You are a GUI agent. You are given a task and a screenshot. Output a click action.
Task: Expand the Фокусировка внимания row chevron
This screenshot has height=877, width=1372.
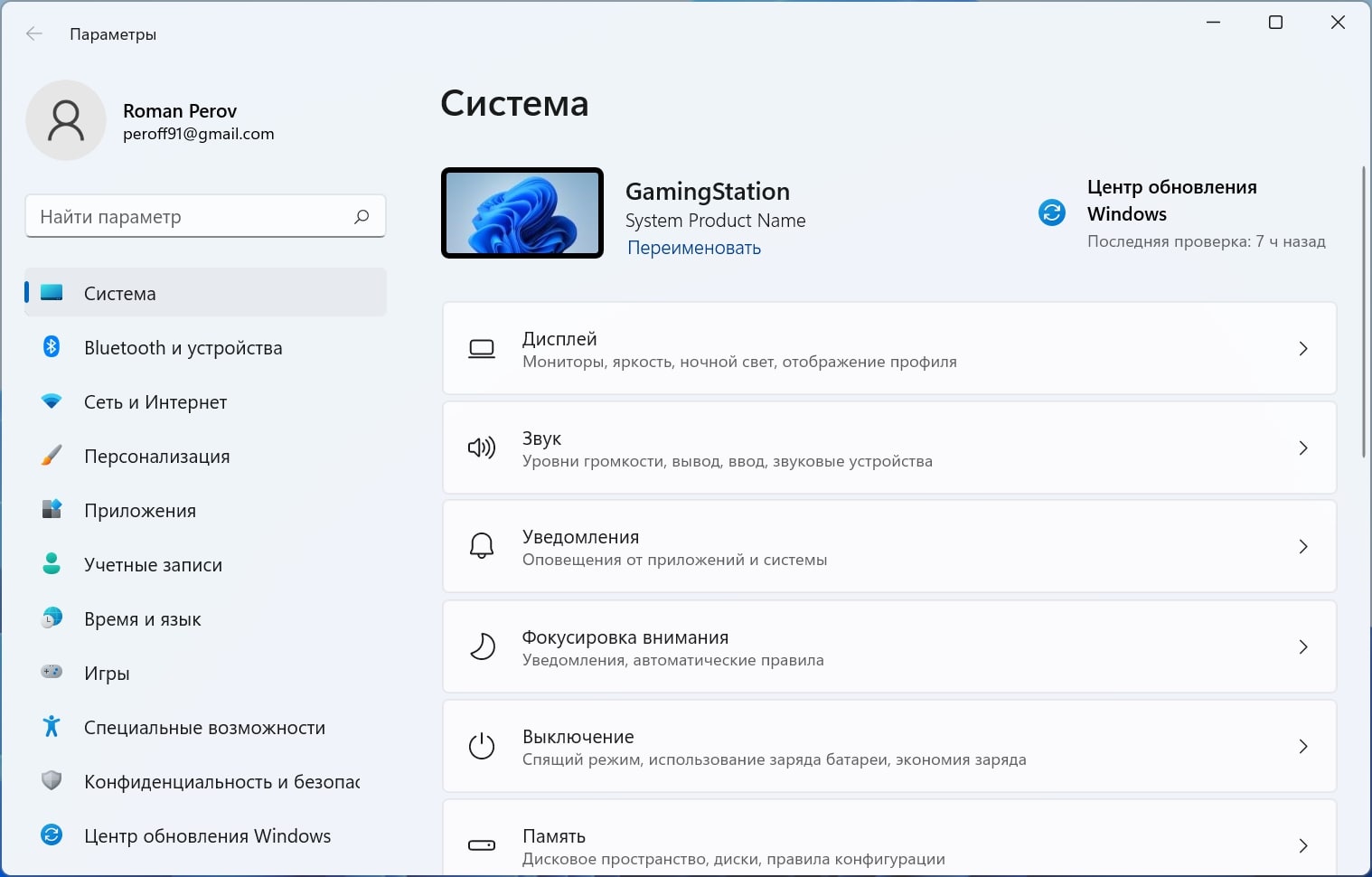[1303, 646]
